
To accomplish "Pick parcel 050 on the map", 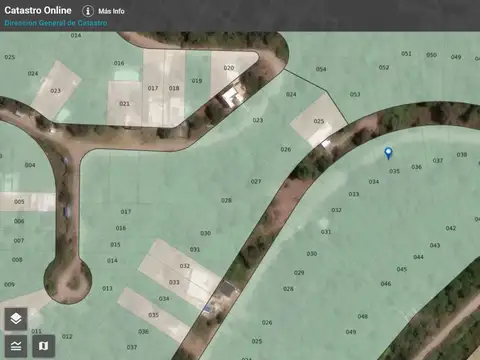I will (431, 55).
